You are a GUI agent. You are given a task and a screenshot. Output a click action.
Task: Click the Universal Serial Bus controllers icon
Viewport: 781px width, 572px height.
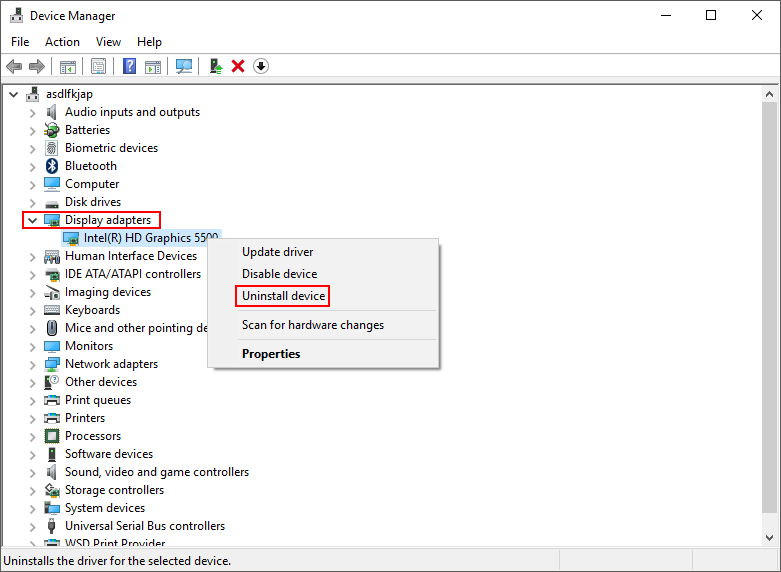tap(52, 526)
